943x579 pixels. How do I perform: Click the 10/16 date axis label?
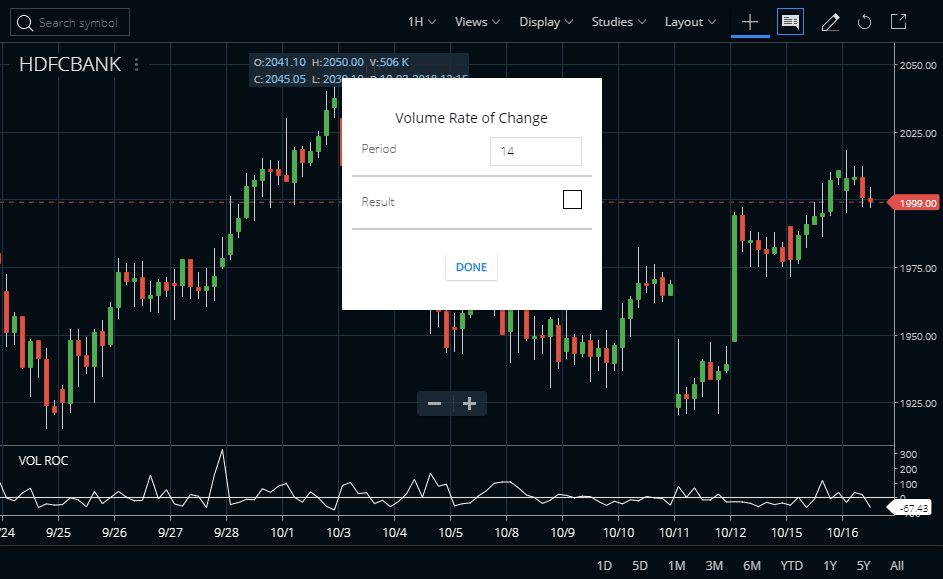(x=842, y=533)
